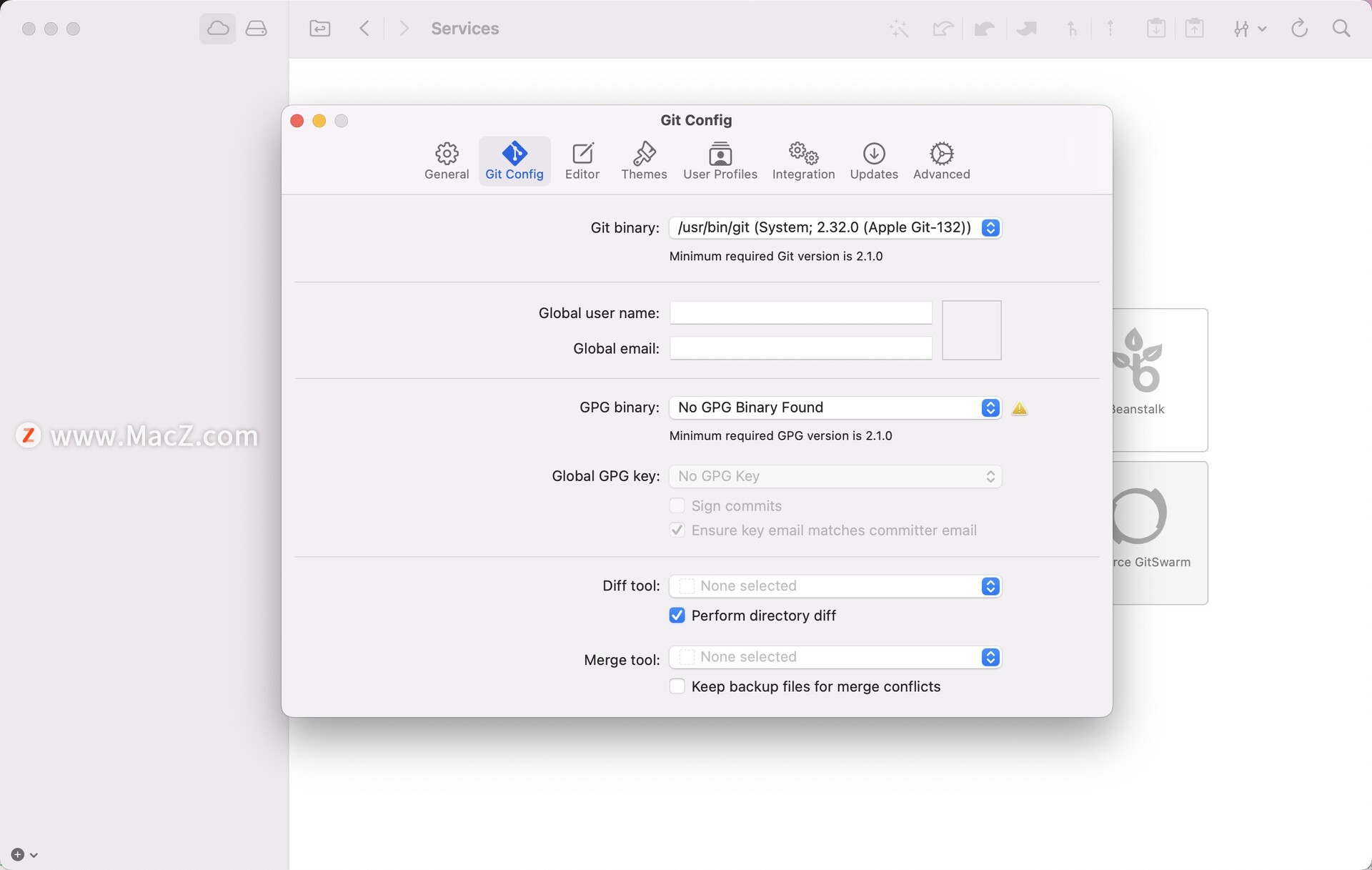
Task: Open the Global GPG key dropdown
Action: tap(835, 476)
